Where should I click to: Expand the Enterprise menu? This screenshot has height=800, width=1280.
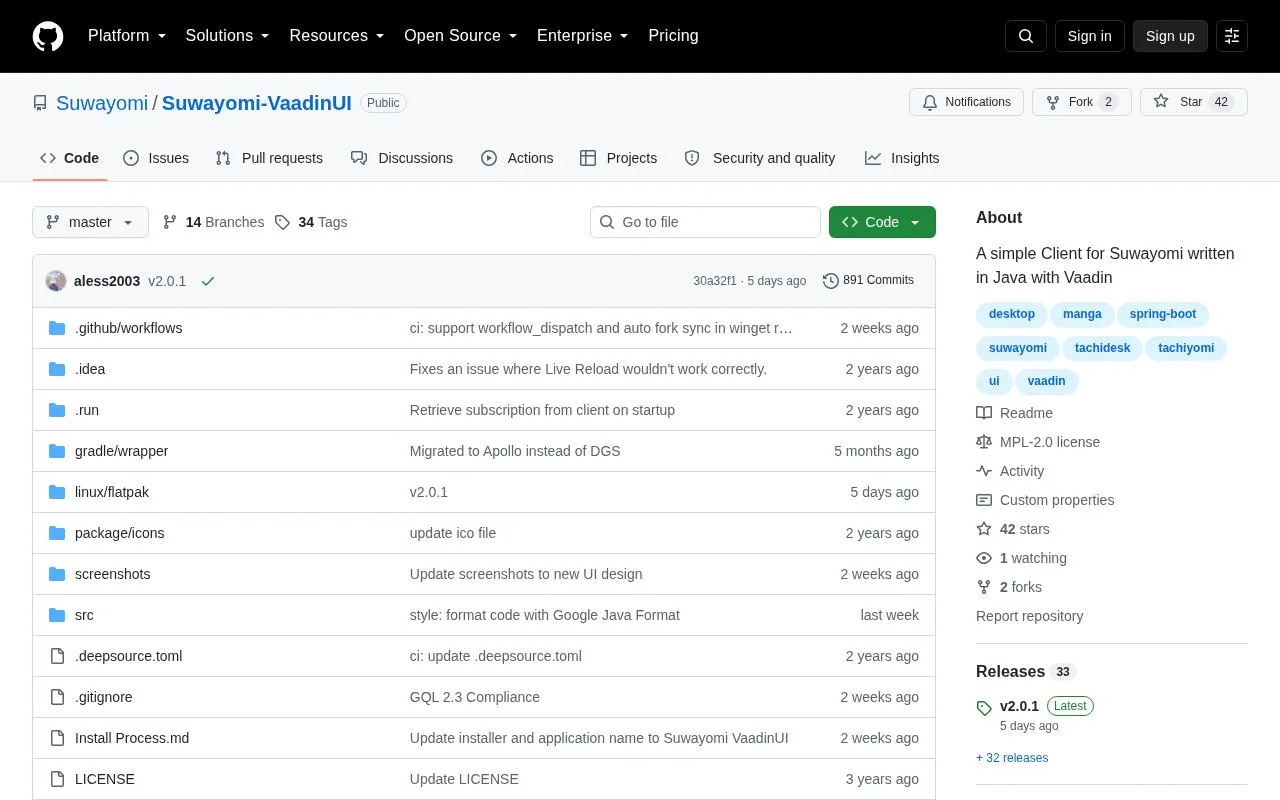pos(583,36)
